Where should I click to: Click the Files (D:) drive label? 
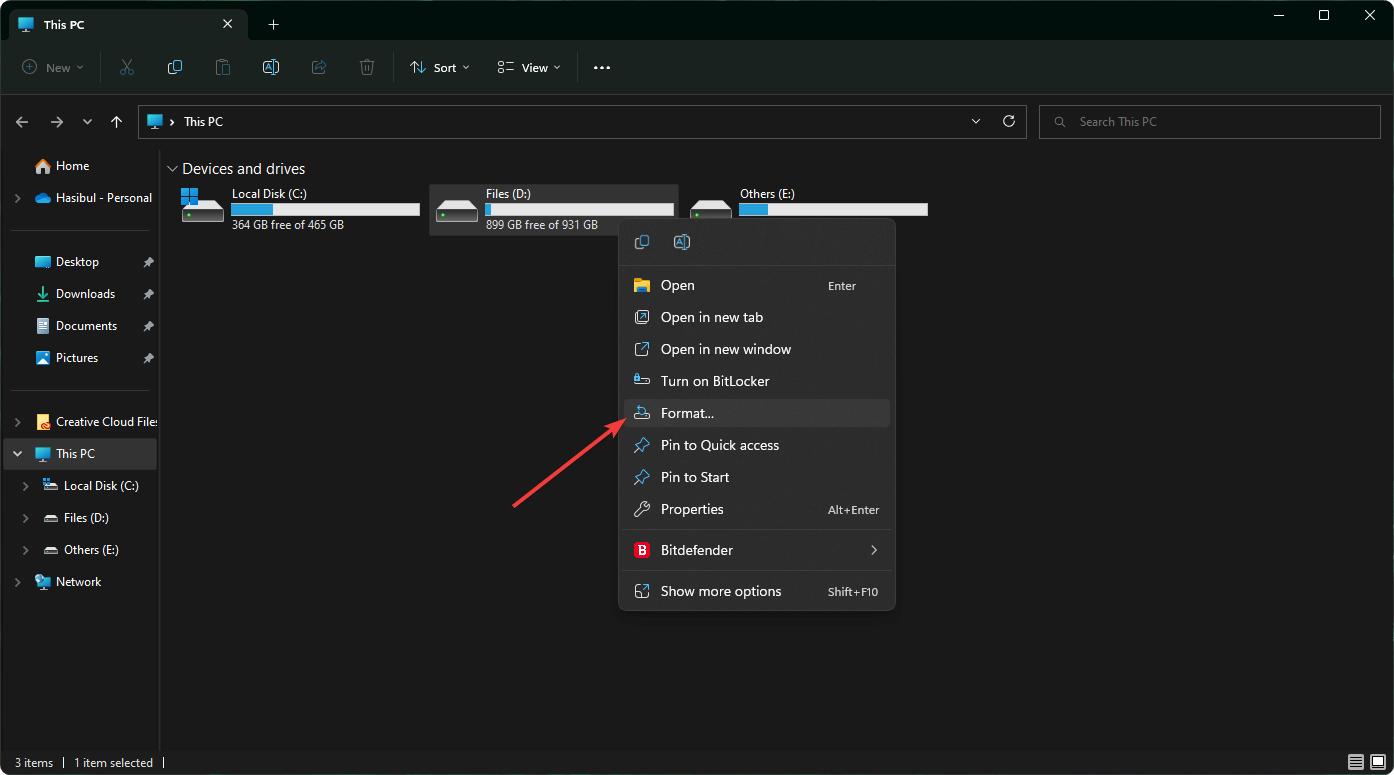pyautogui.click(x=508, y=194)
